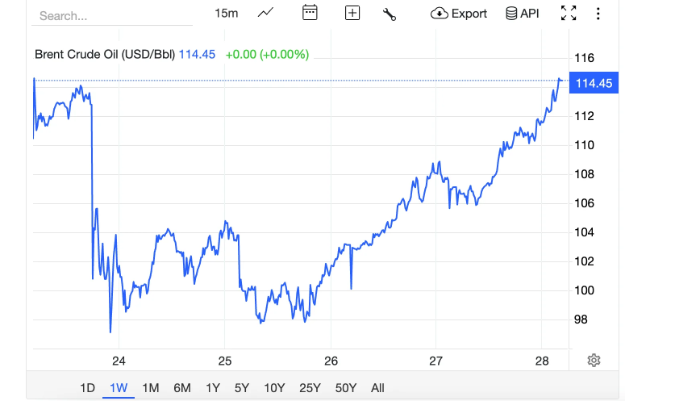Image resolution: width=686 pixels, height=417 pixels.
Task: Open the chart tools wrench icon
Action: [390, 13]
